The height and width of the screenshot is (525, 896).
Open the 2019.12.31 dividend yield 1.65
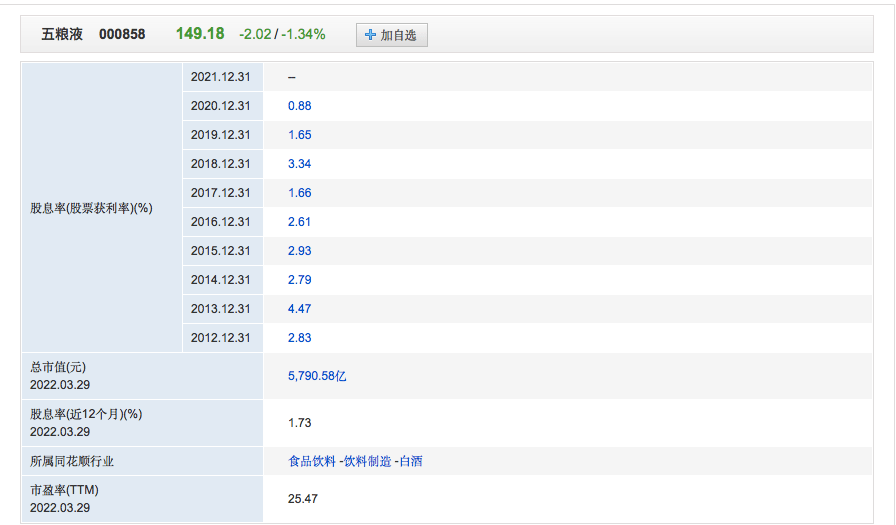tap(299, 135)
